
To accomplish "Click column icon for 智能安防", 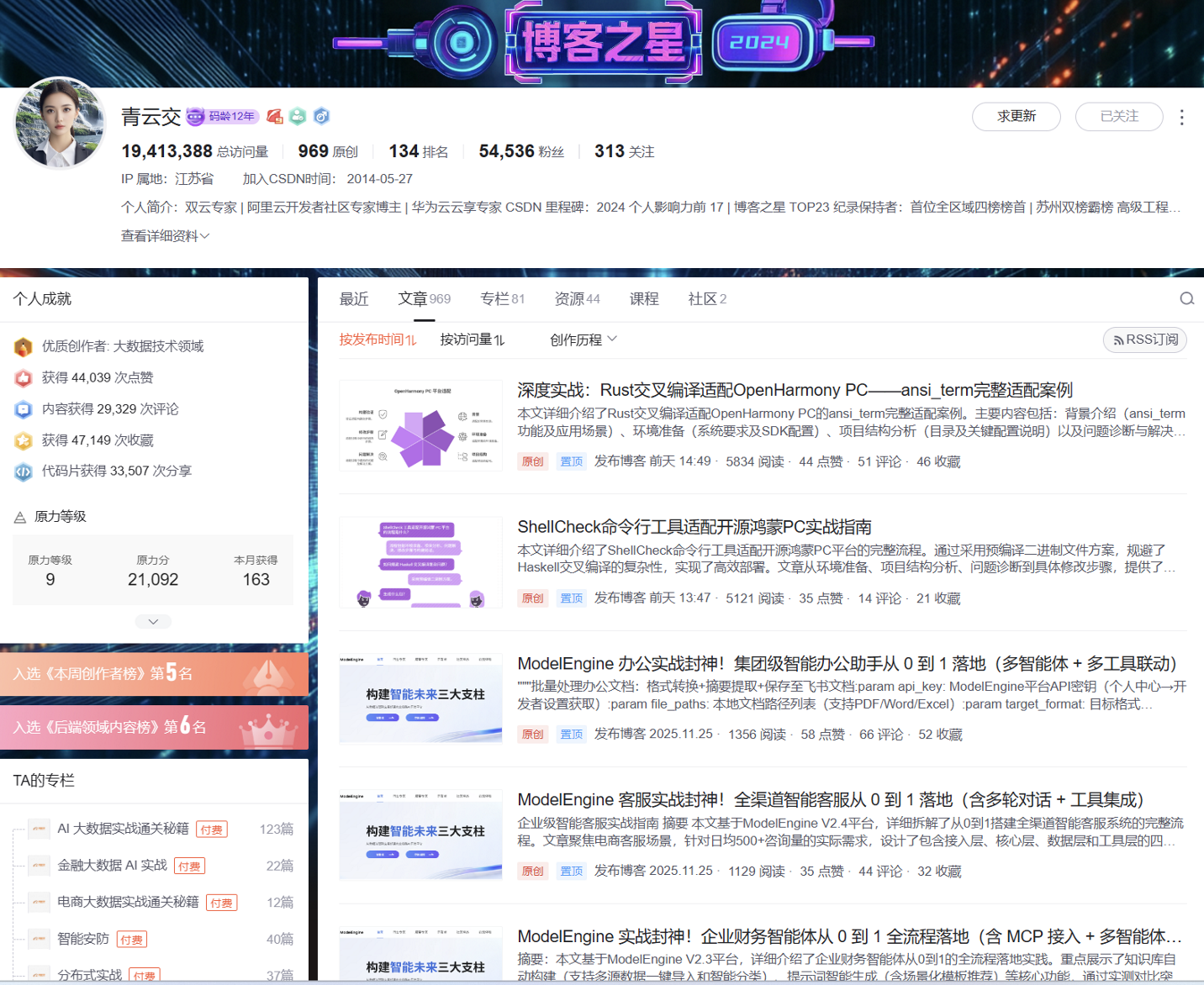I will coord(39,939).
